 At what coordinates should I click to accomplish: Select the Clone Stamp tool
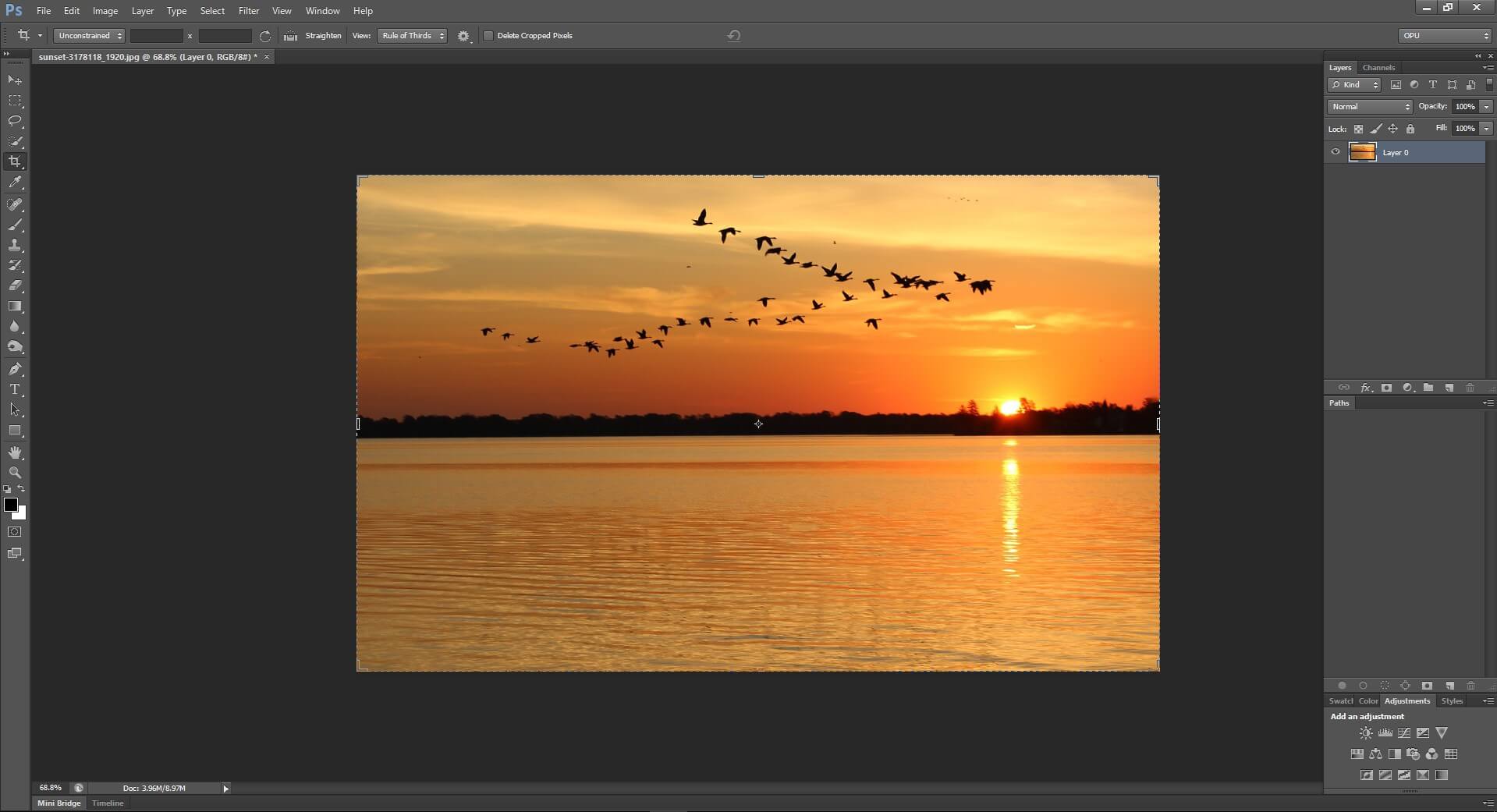[15, 245]
